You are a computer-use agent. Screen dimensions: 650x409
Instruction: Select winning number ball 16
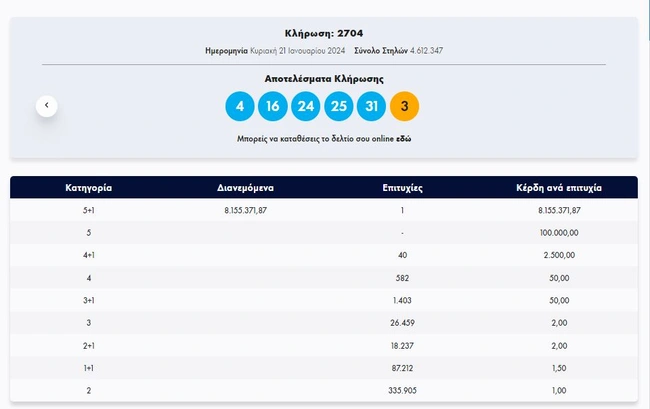[273, 106]
